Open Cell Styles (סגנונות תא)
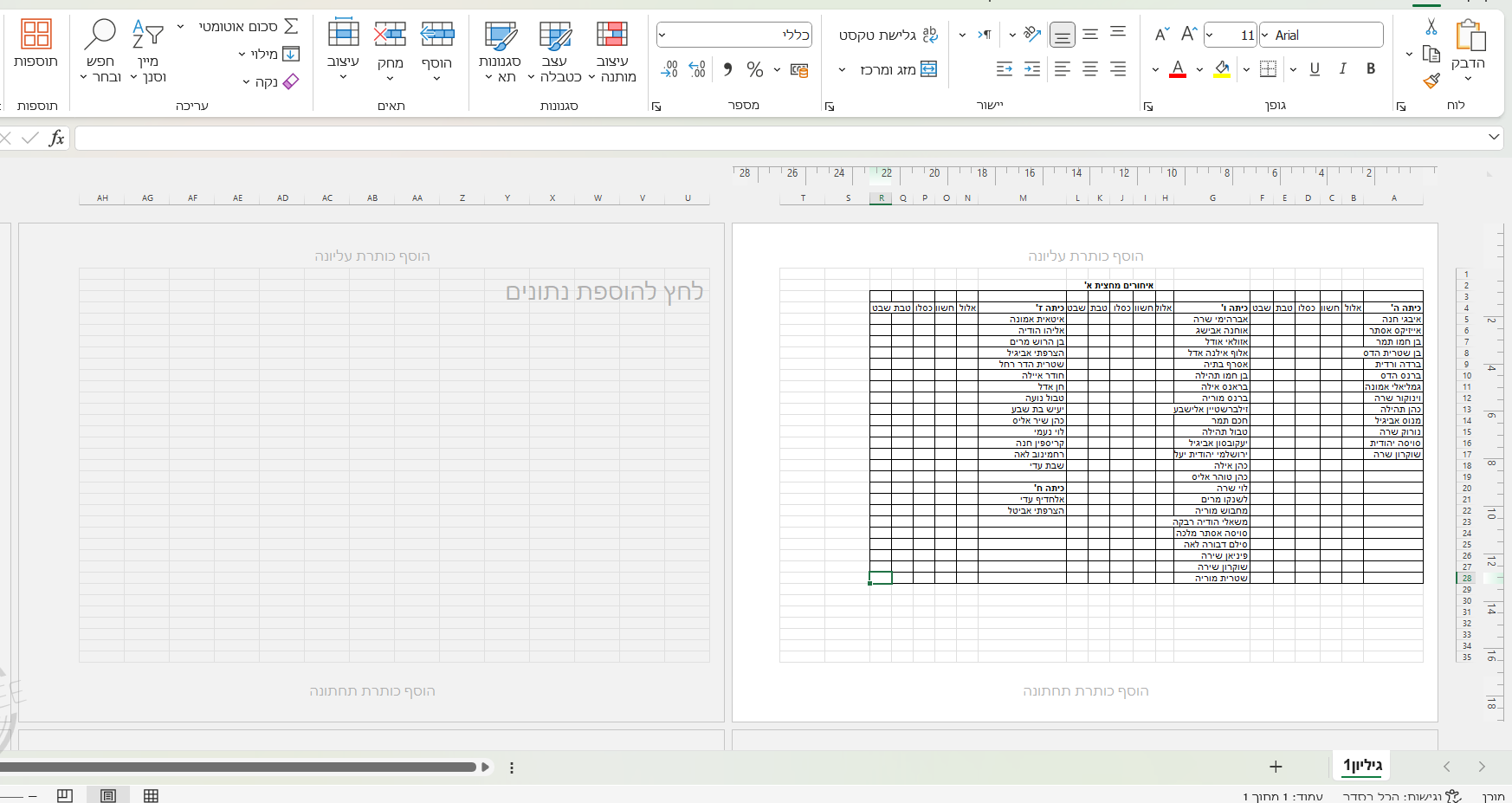 click(501, 52)
